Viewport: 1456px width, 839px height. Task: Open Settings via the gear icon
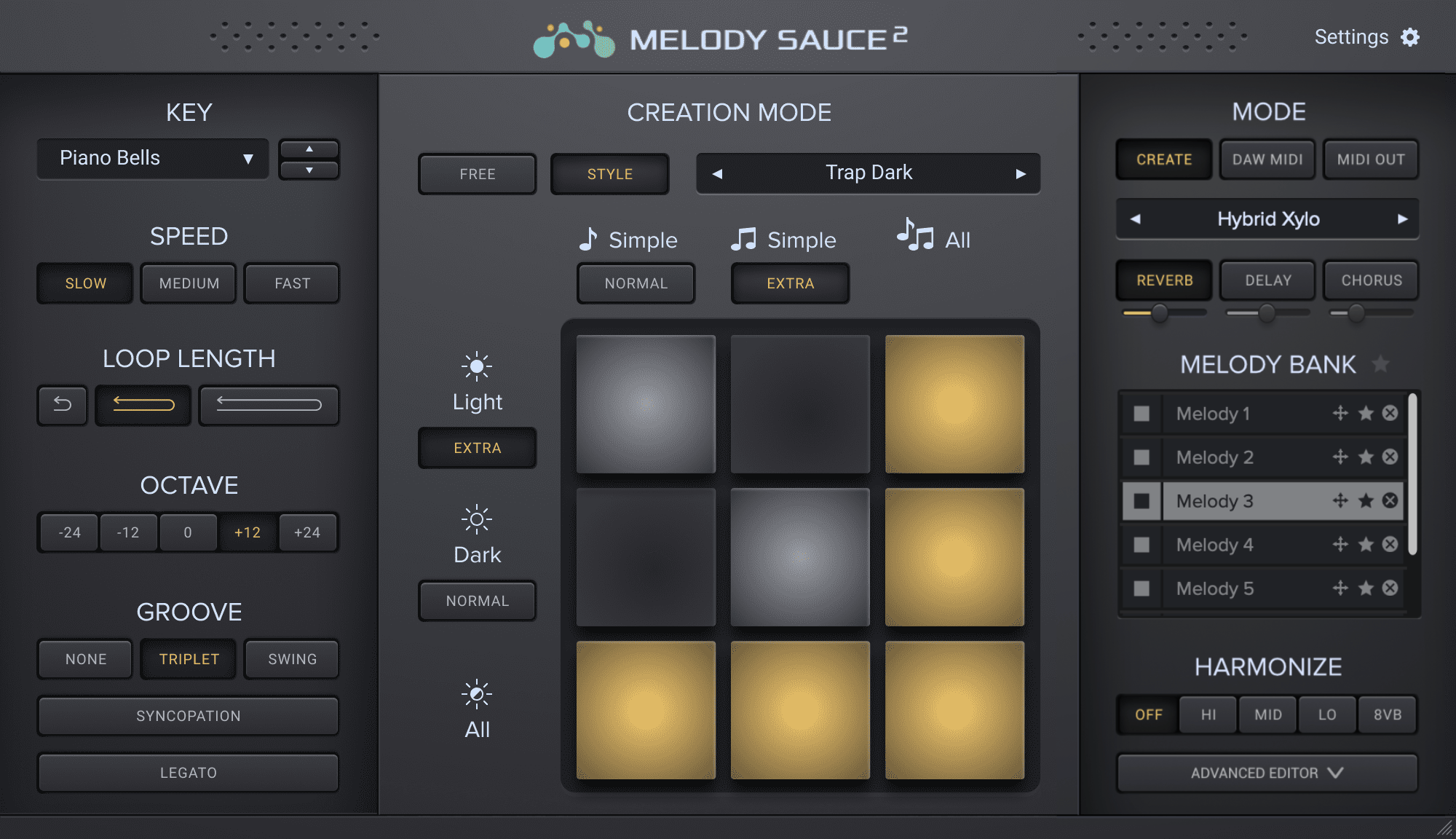click(x=1411, y=36)
